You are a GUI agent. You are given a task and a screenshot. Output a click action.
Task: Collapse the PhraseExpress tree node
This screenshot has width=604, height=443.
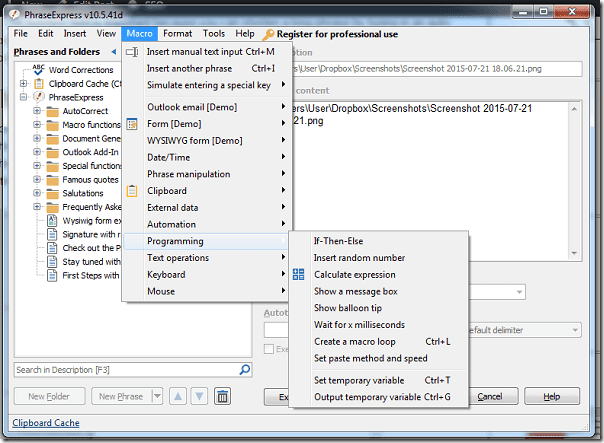[23, 97]
